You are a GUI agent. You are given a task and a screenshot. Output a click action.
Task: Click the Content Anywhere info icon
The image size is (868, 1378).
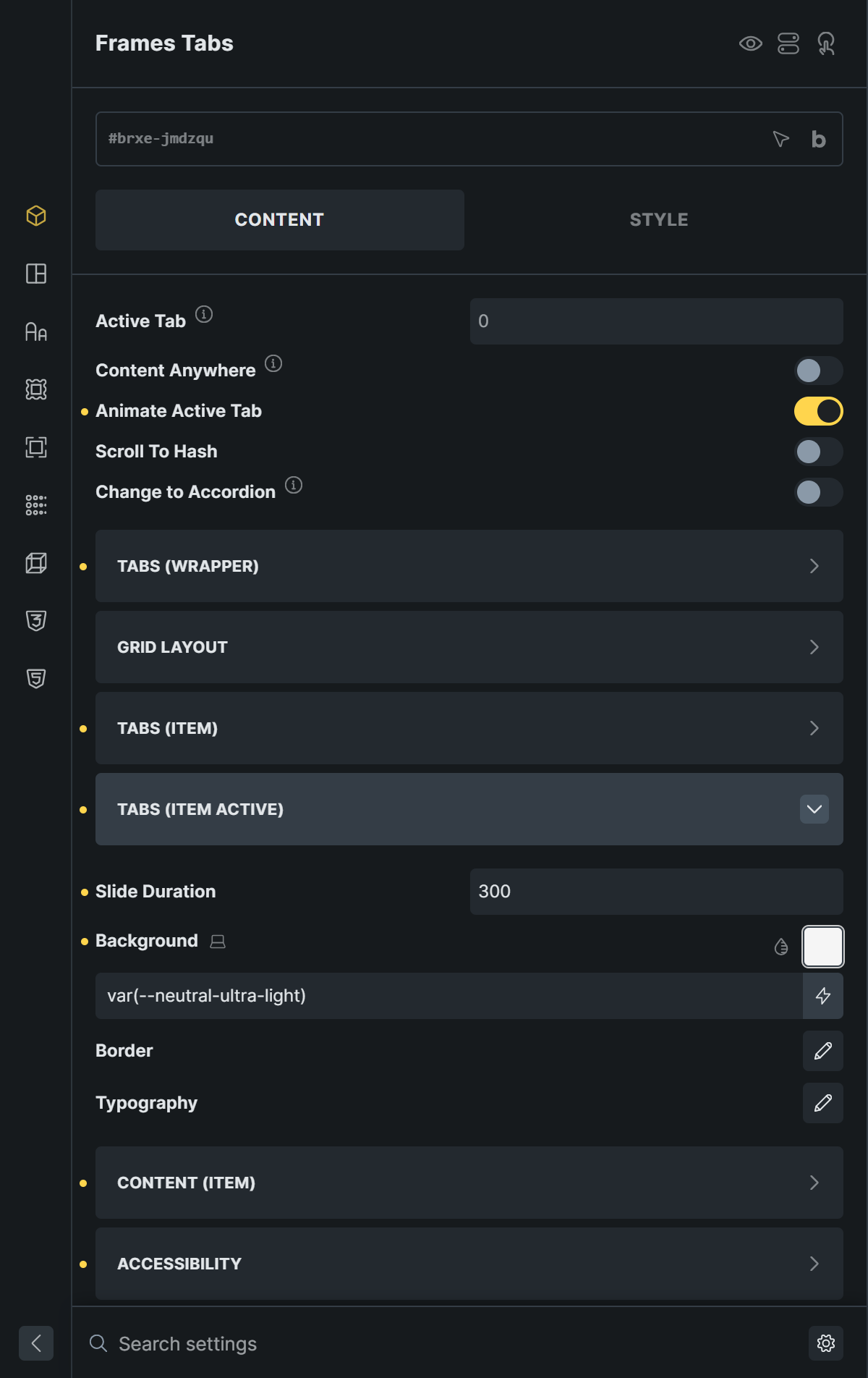(x=273, y=363)
